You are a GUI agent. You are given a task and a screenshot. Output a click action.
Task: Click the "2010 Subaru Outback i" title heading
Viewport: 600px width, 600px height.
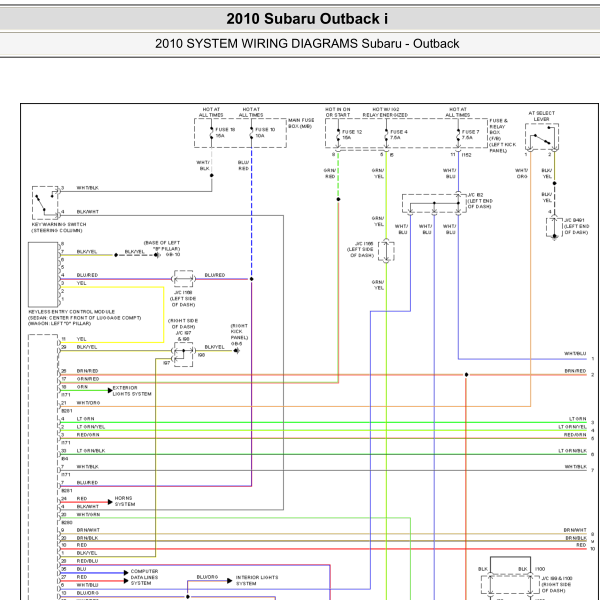307,19
